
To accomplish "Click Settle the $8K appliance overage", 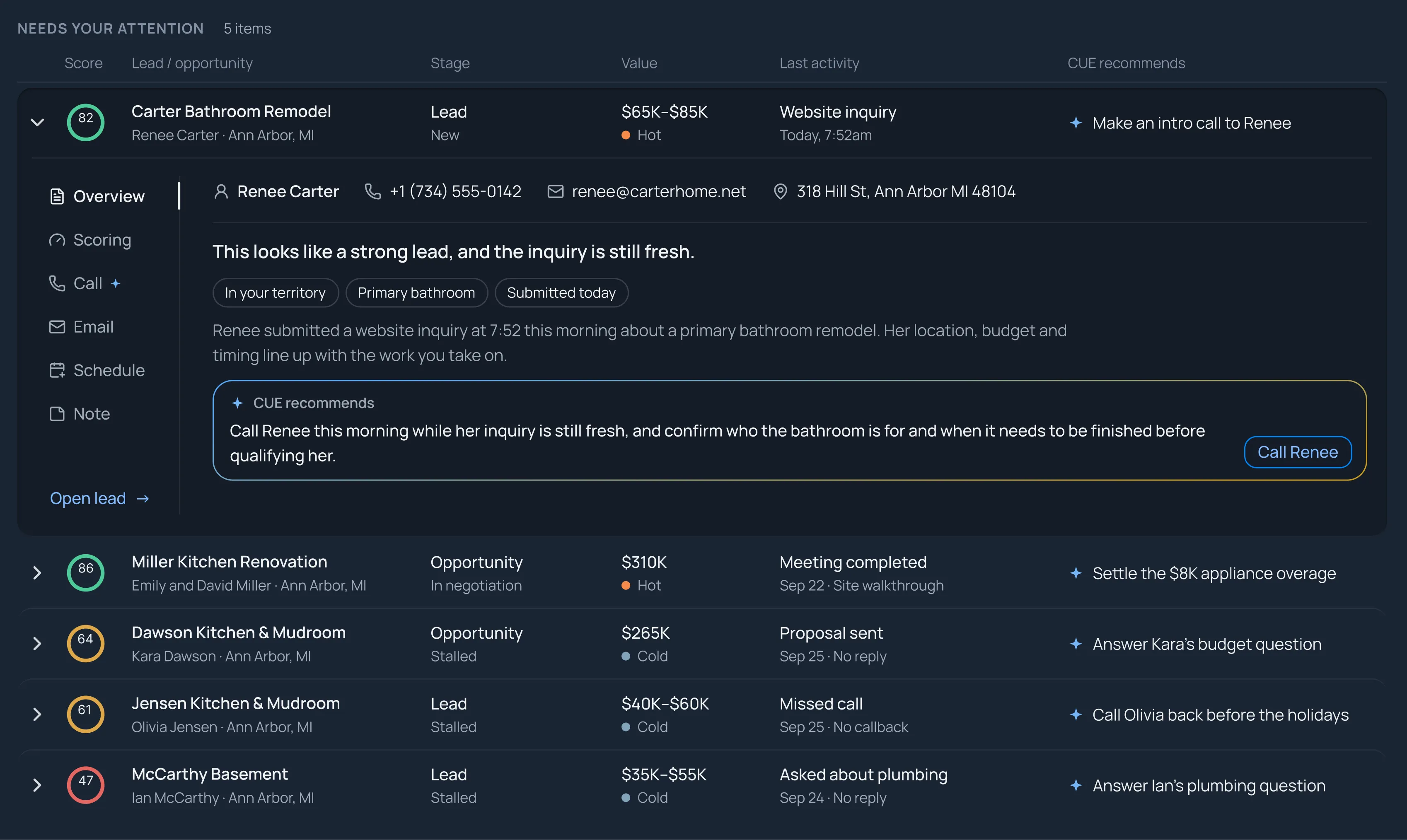I will click(x=1214, y=573).
